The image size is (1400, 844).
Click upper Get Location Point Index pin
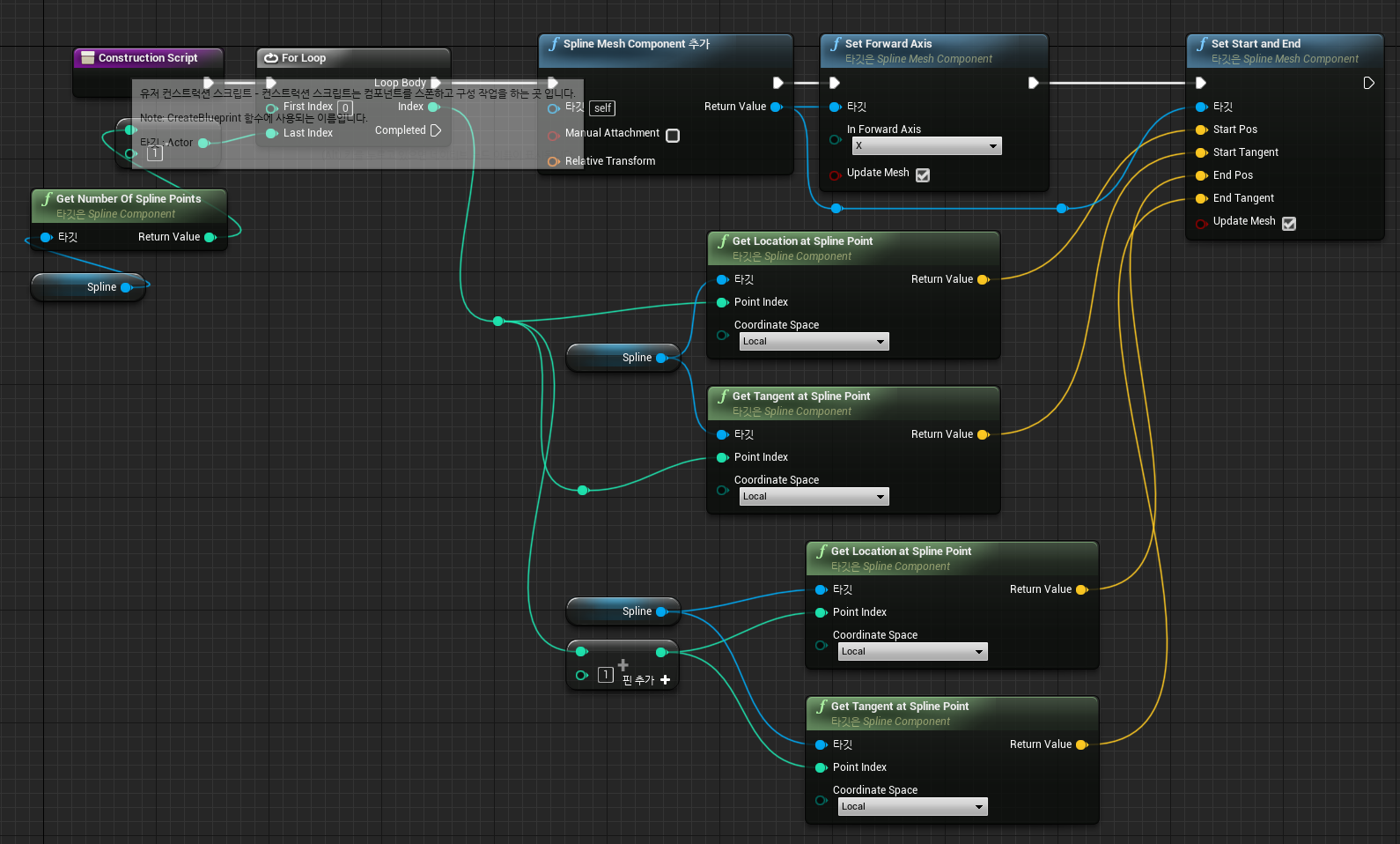point(723,302)
